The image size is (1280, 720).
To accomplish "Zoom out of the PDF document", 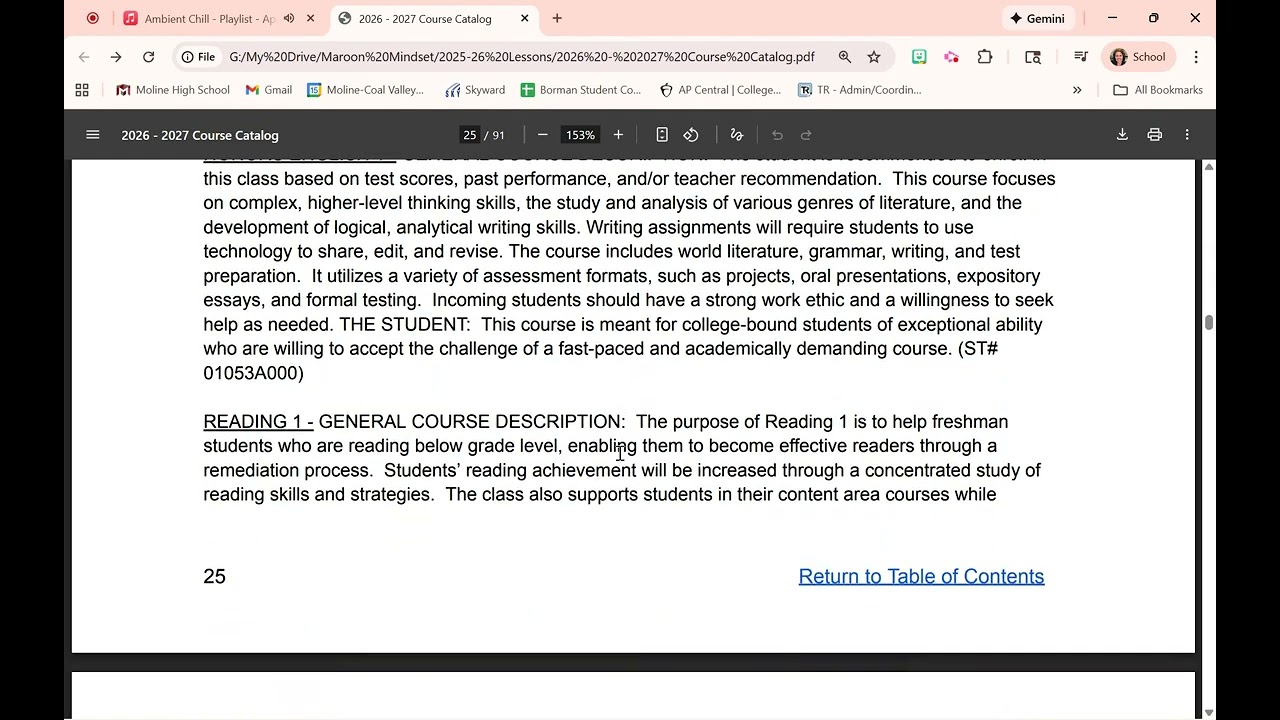I will click(x=542, y=135).
